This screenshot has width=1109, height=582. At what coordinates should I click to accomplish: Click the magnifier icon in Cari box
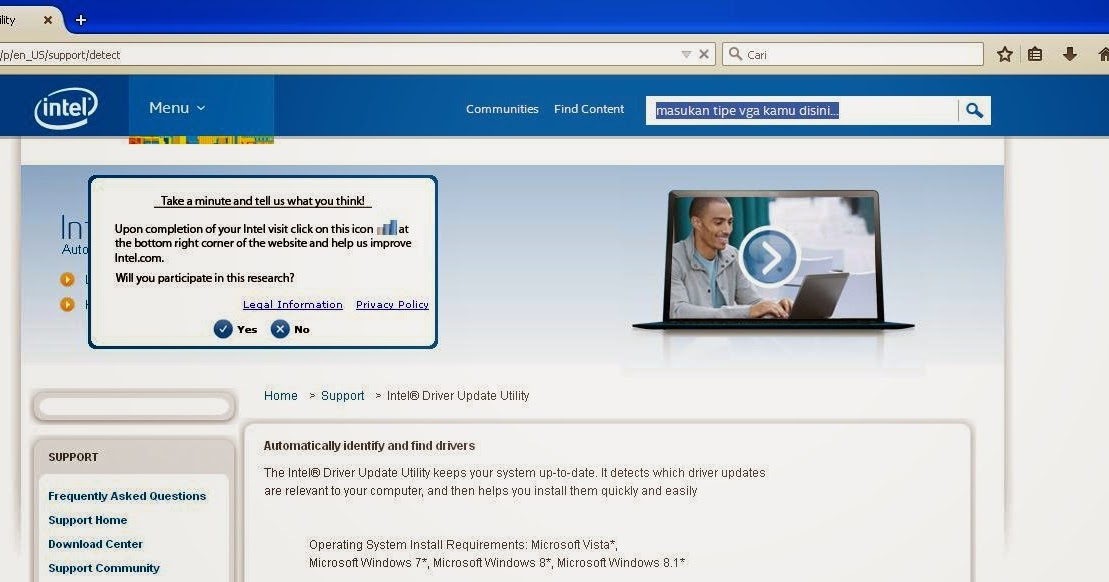735,54
